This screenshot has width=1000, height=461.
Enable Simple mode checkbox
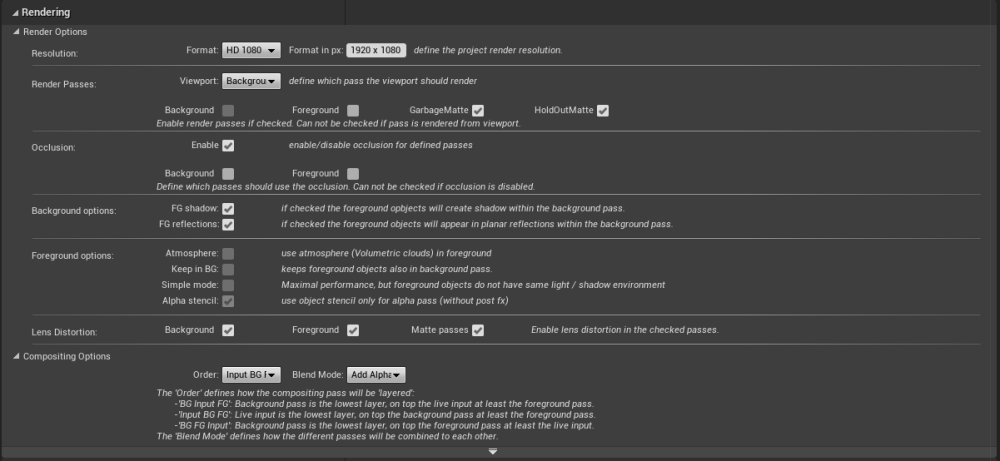pyautogui.click(x=229, y=285)
